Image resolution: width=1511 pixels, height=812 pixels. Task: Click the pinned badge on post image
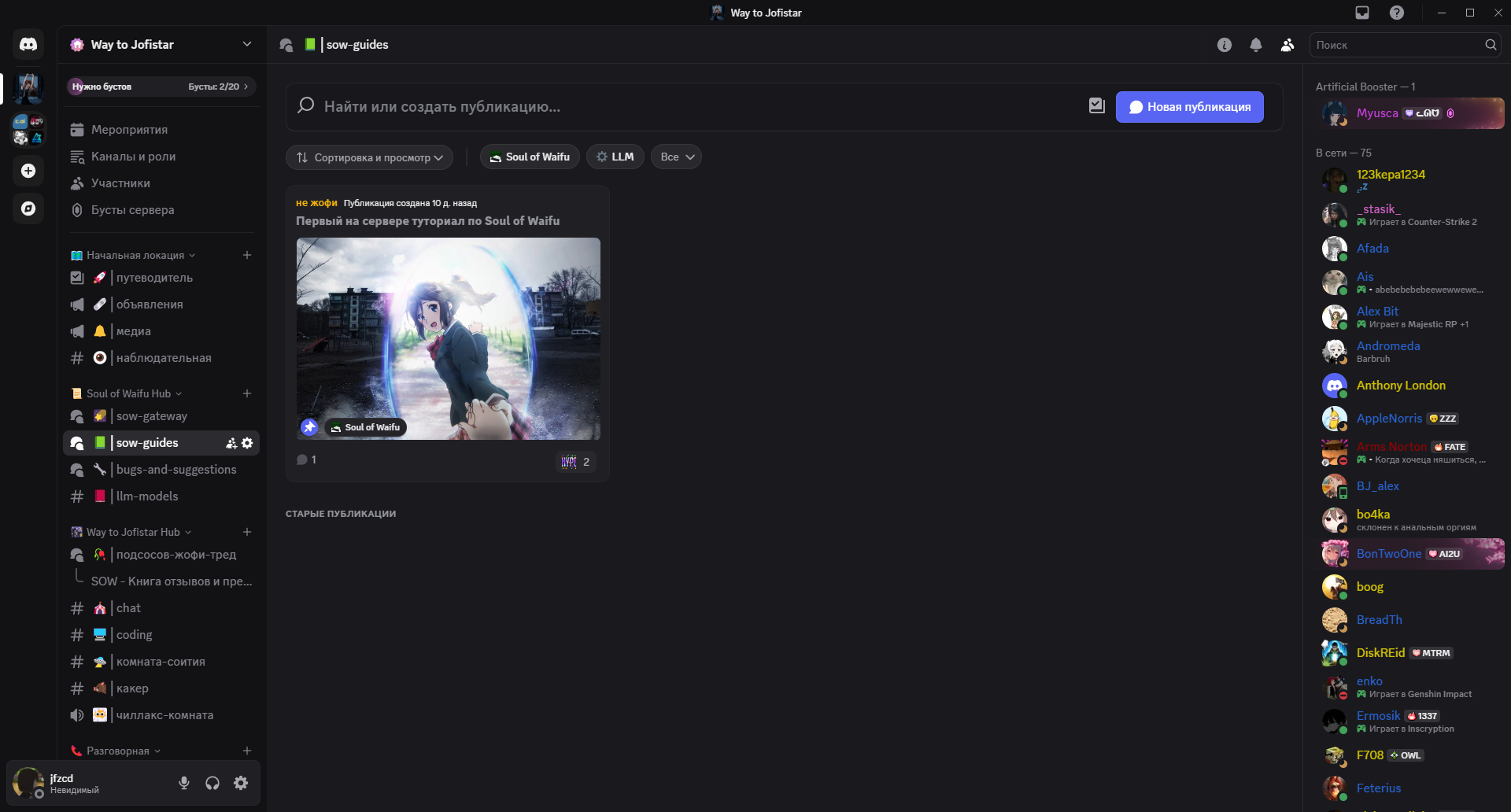pos(309,427)
